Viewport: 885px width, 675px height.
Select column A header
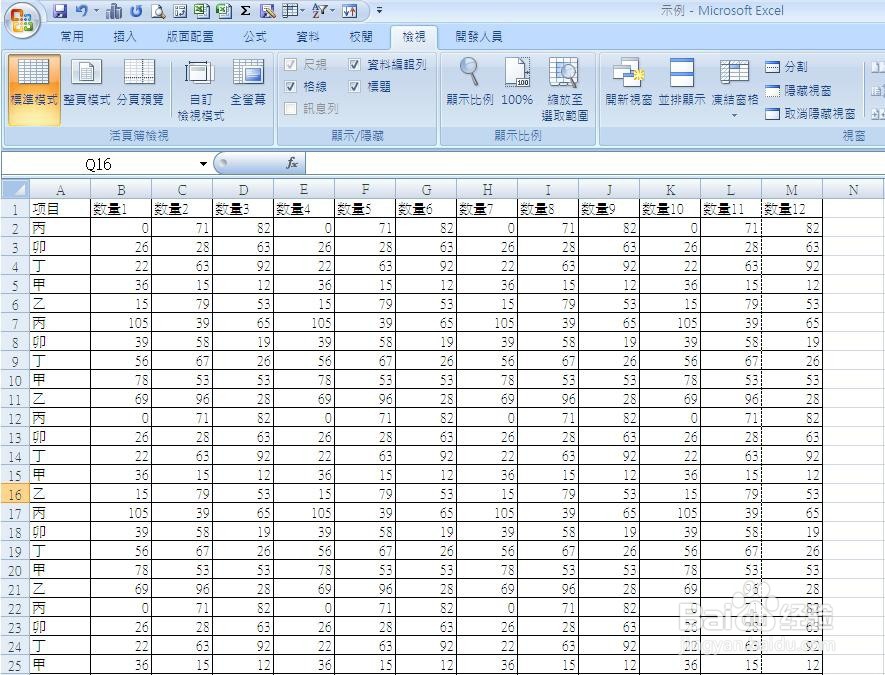pyautogui.click(x=60, y=190)
